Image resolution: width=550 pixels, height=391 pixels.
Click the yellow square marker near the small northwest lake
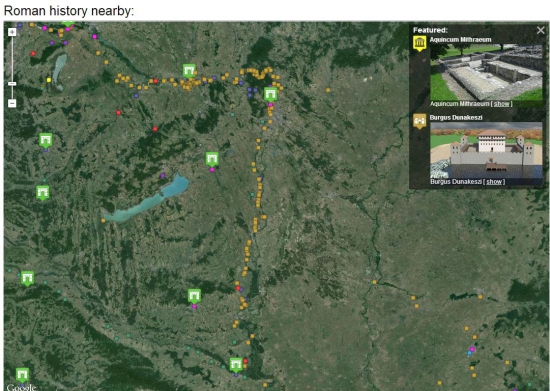tap(49, 80)
